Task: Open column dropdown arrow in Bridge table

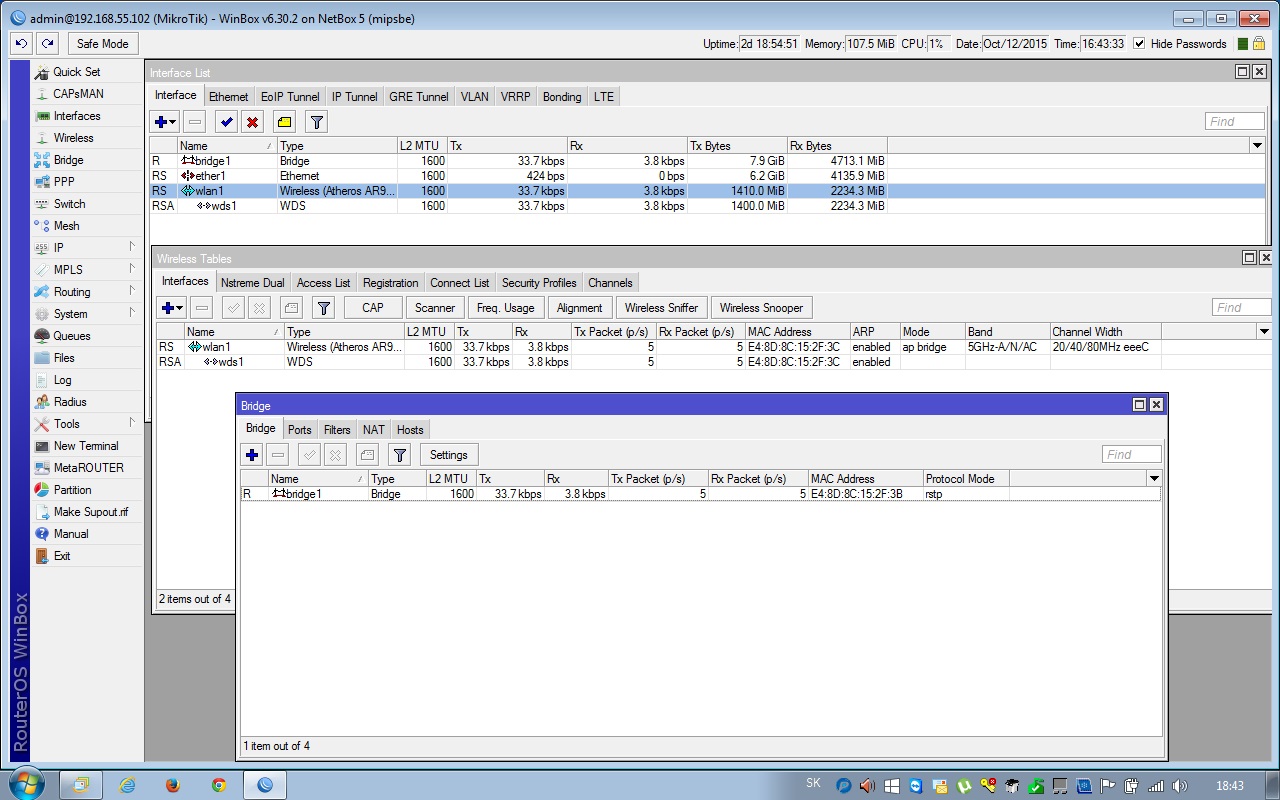Action: [1153, 479]
